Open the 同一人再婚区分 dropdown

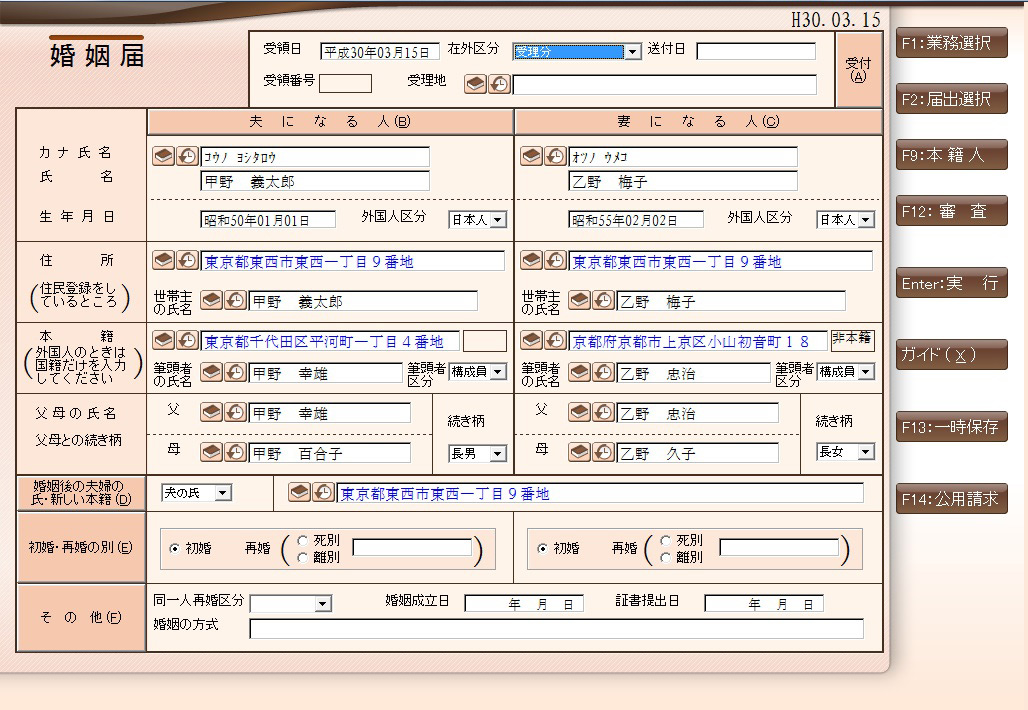tap(323, 603)
